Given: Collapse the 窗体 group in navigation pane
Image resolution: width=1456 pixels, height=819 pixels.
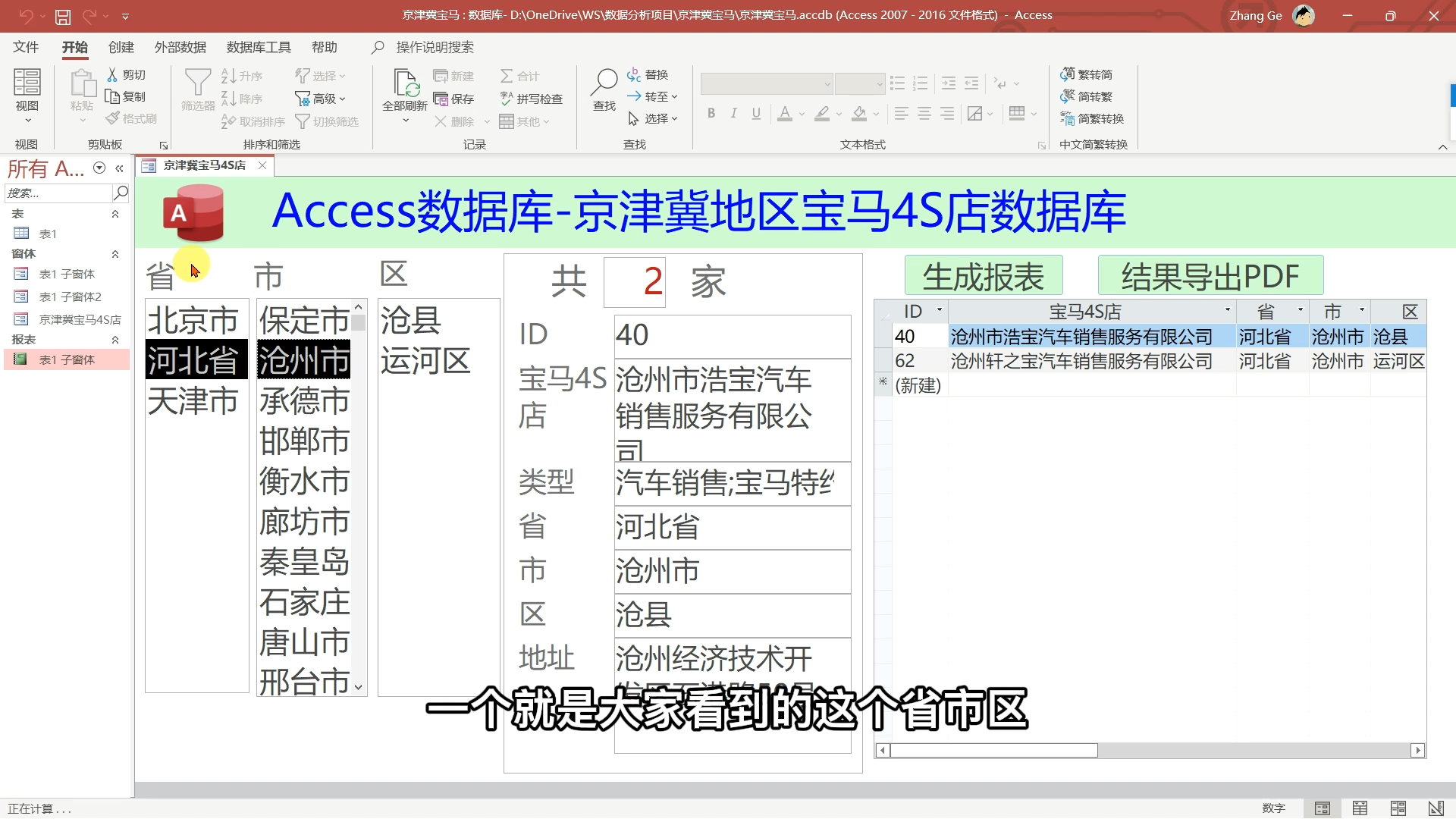Looking at the screenshot, I should (x=115, y=254).
